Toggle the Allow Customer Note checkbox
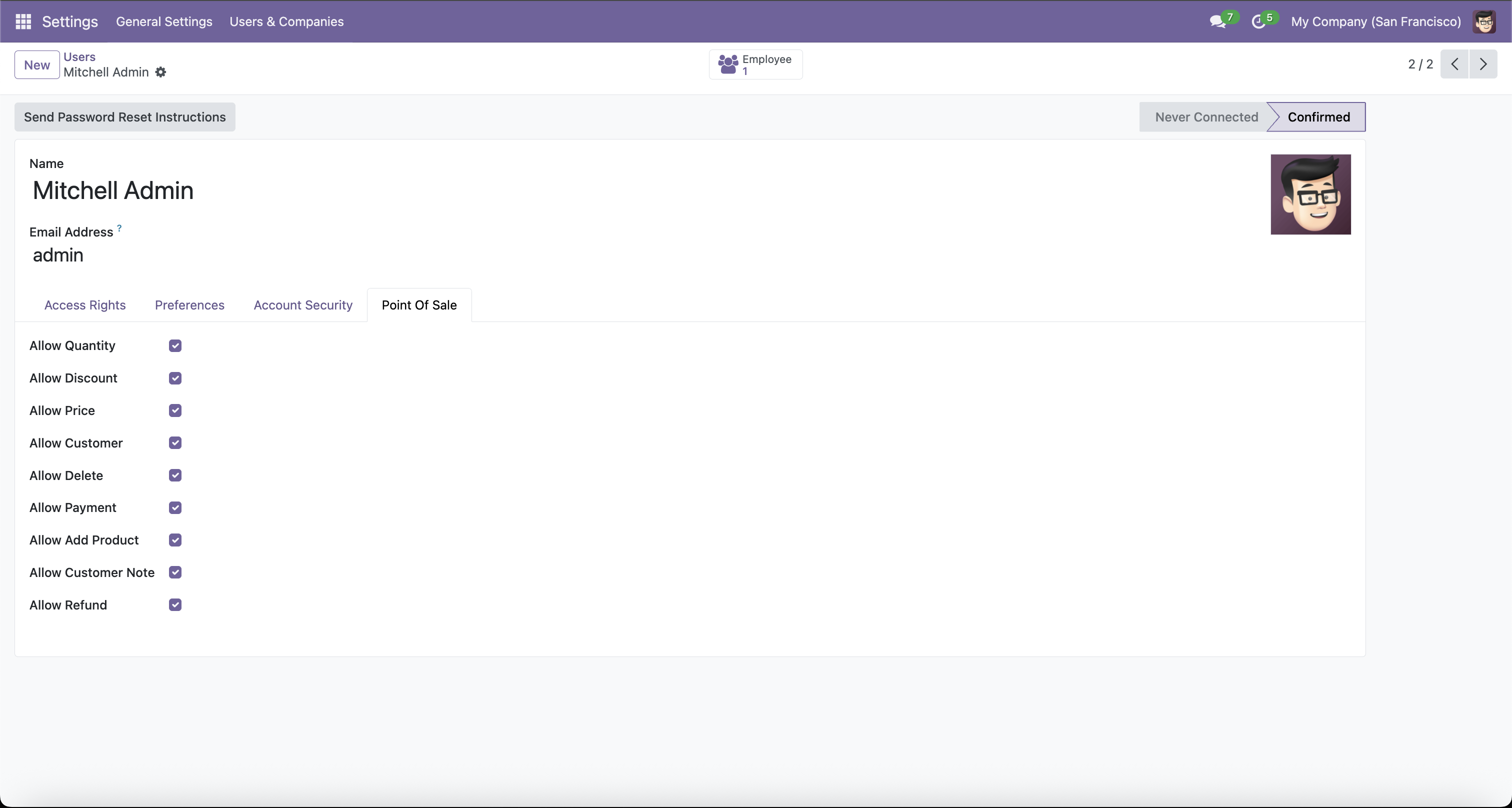 click(175, 572)
